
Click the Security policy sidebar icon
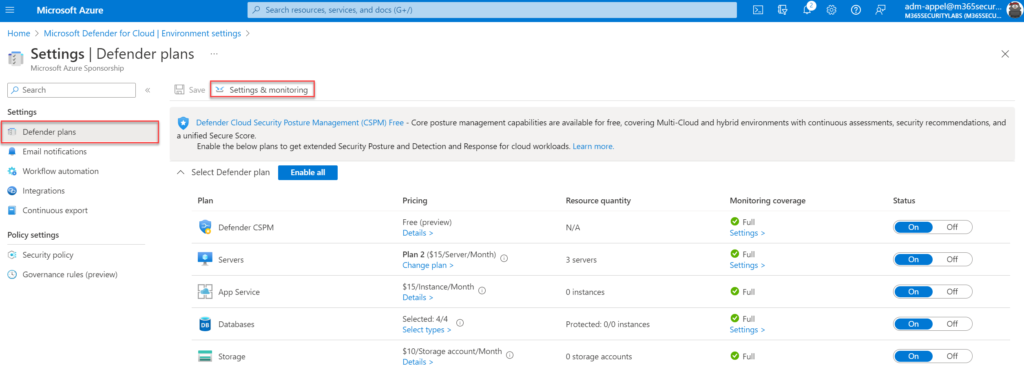[12, 255]
